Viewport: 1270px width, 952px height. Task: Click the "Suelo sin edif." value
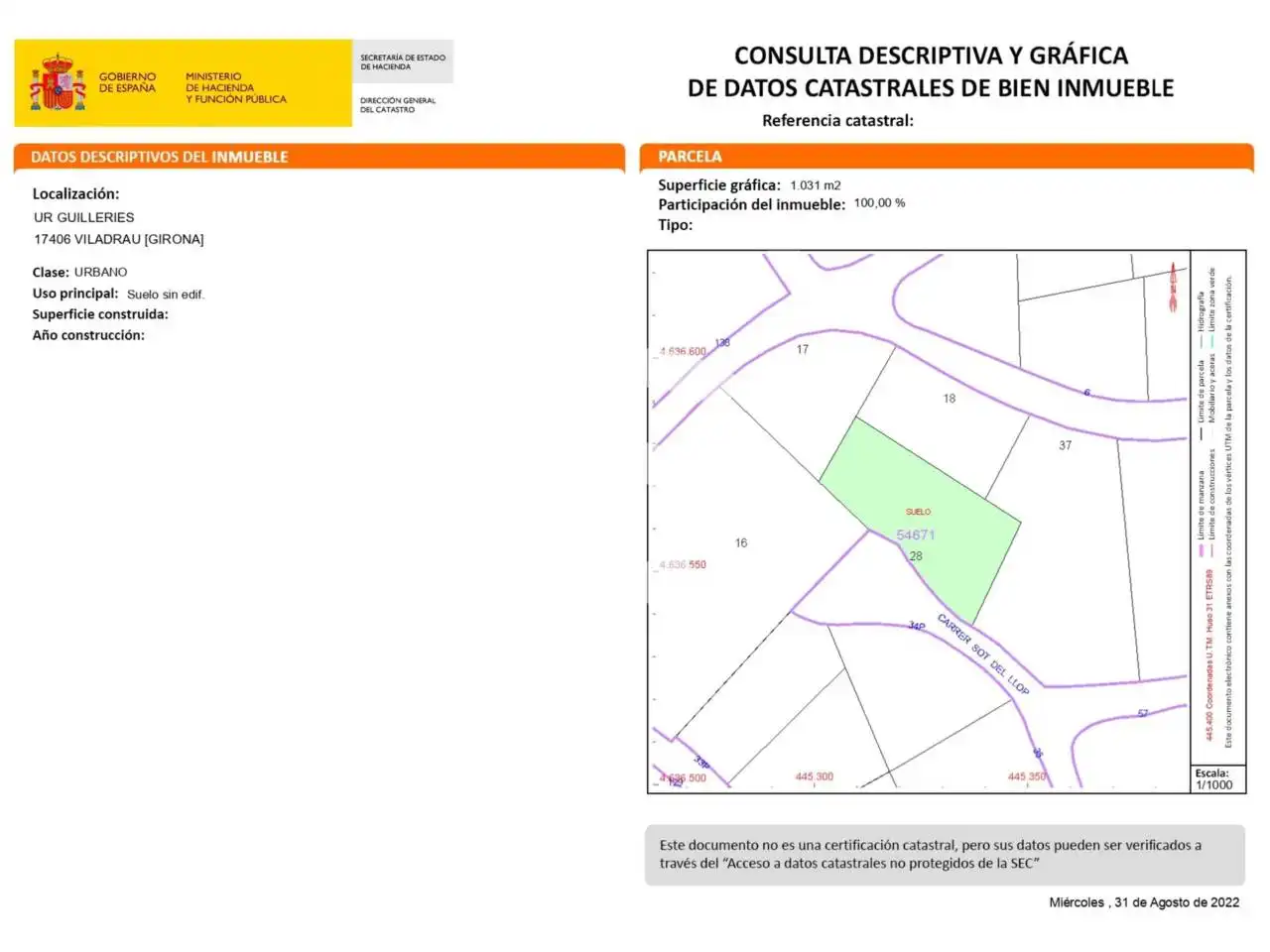166,295
